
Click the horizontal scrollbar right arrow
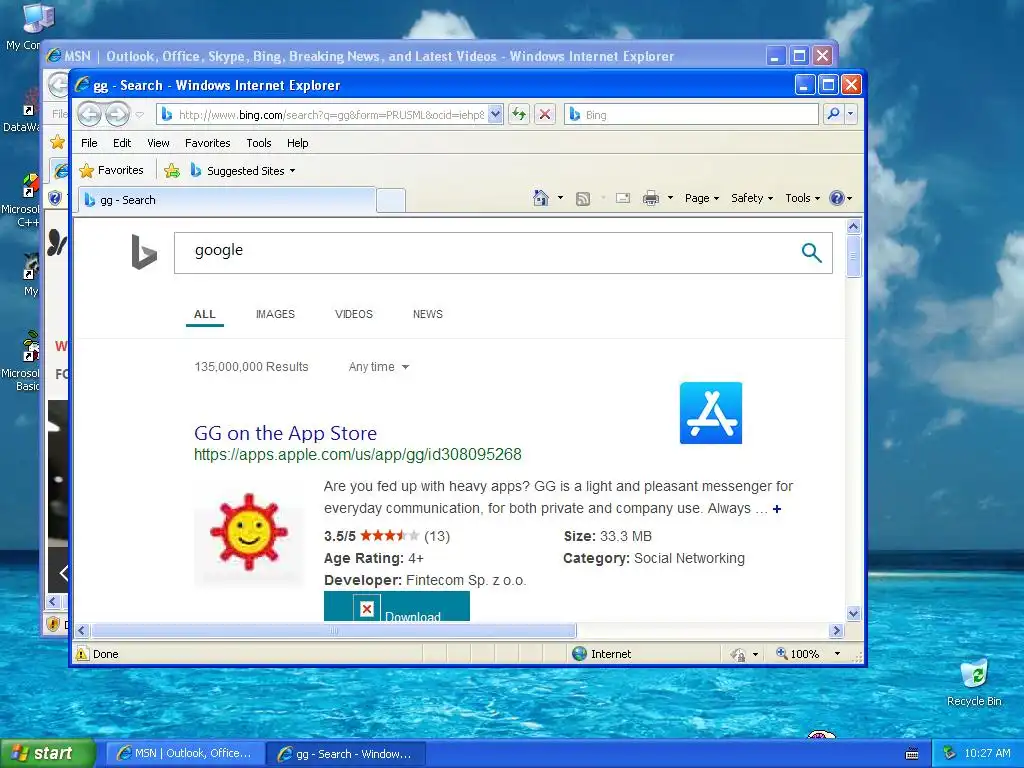pos(837,630)
